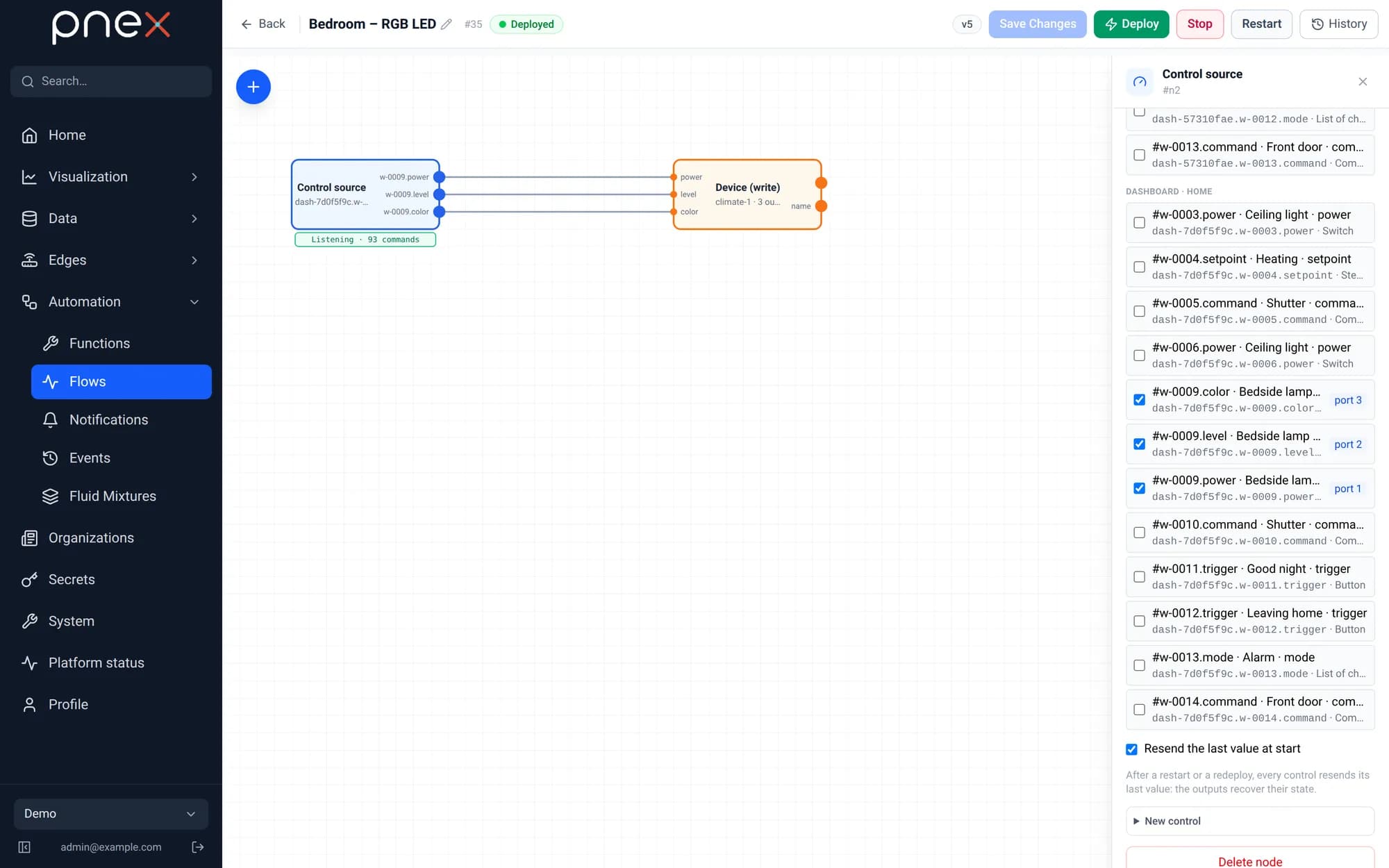The image size is (1389, 868).
Task: Expand the Data menu
Action: (x=111, y=219)
